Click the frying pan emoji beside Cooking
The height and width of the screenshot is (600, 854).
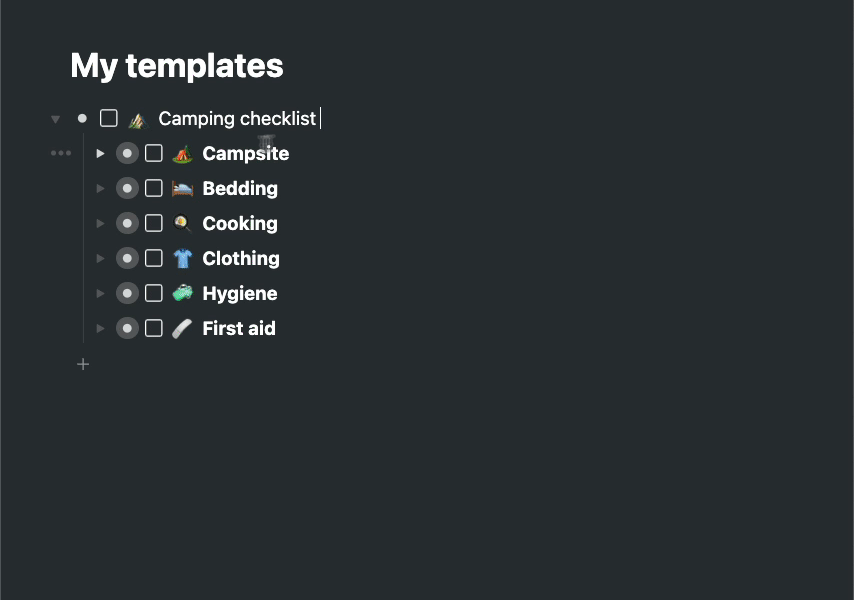click(181, 223)
